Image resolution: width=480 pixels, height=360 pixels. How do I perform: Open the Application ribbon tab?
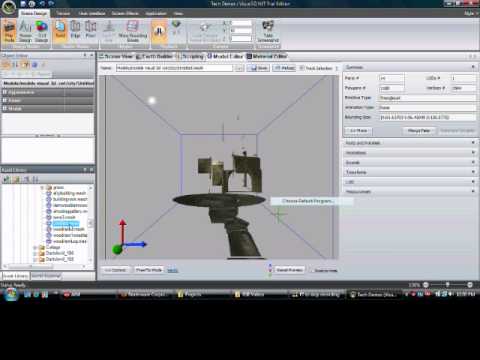(156, 13)
